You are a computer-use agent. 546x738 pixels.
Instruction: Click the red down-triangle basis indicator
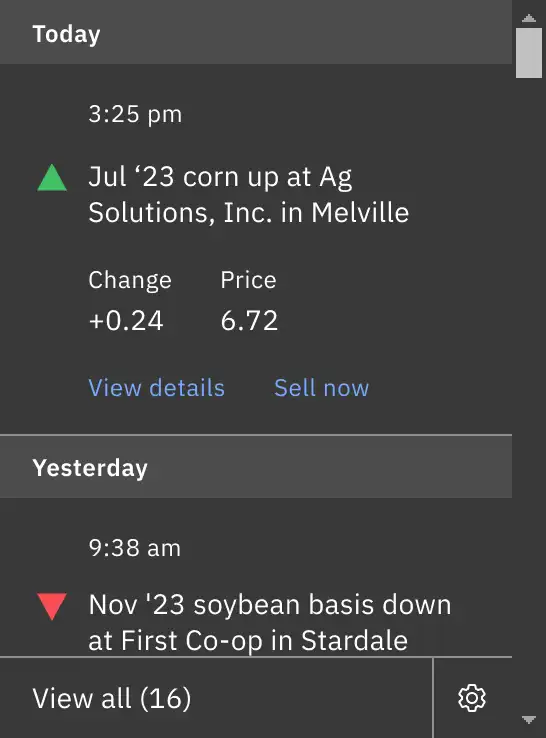(52, 606)
